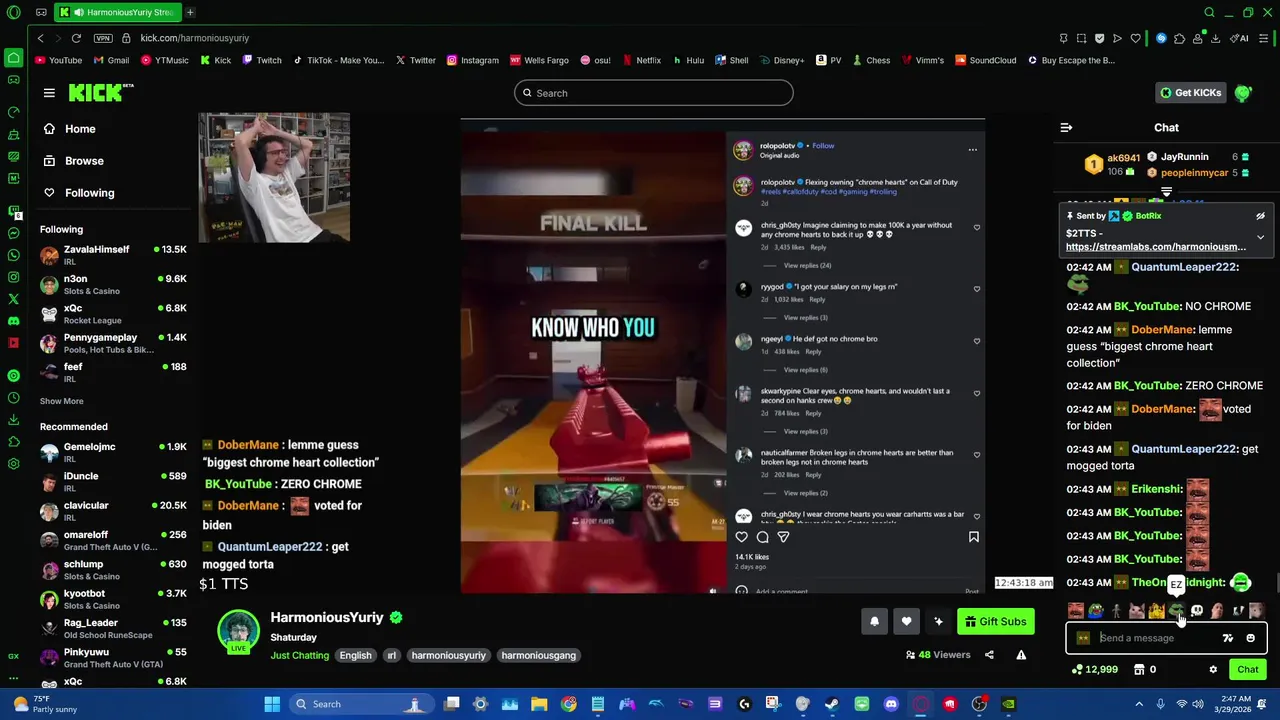Viewport: 1280px width, 720px height.
Task: Expand the pinned message chevron
Action: [1260, 237]
